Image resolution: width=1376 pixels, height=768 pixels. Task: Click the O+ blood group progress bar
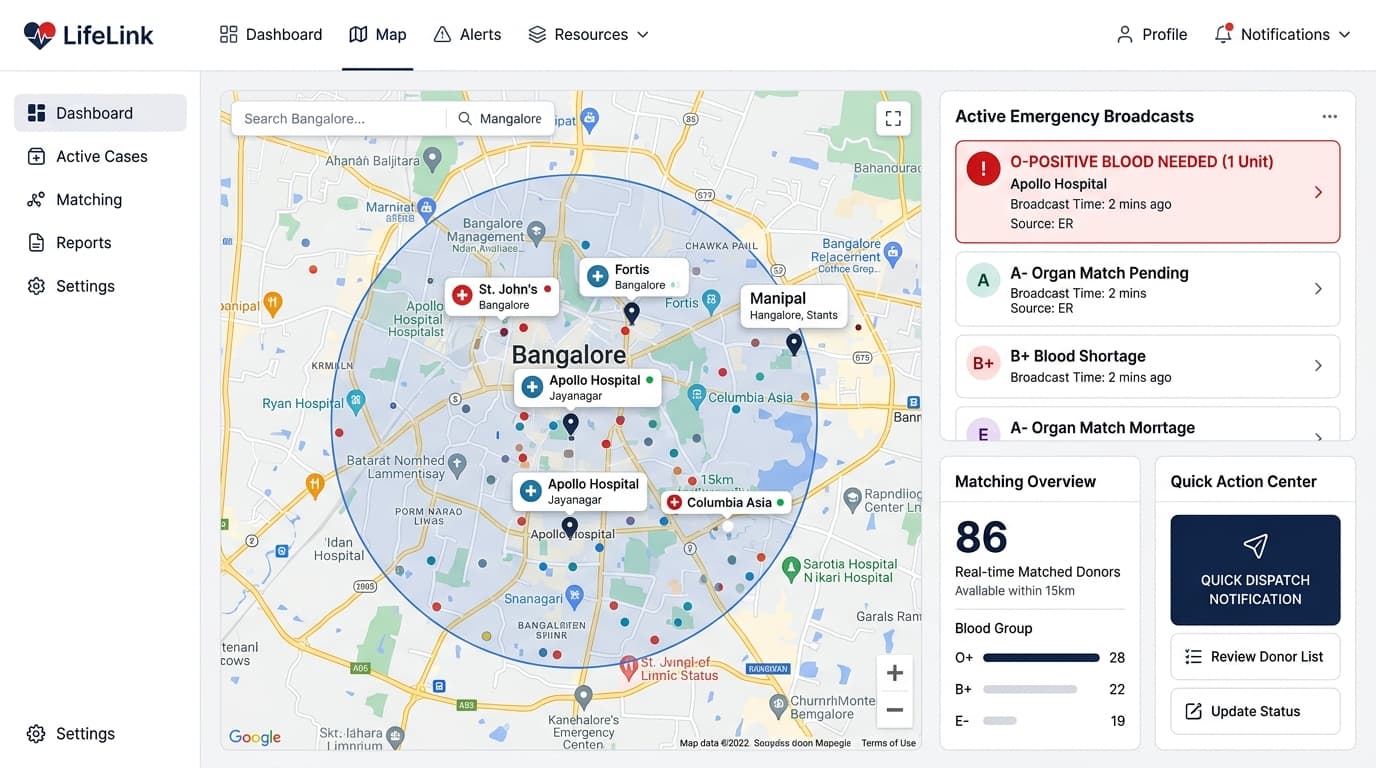1041,658
